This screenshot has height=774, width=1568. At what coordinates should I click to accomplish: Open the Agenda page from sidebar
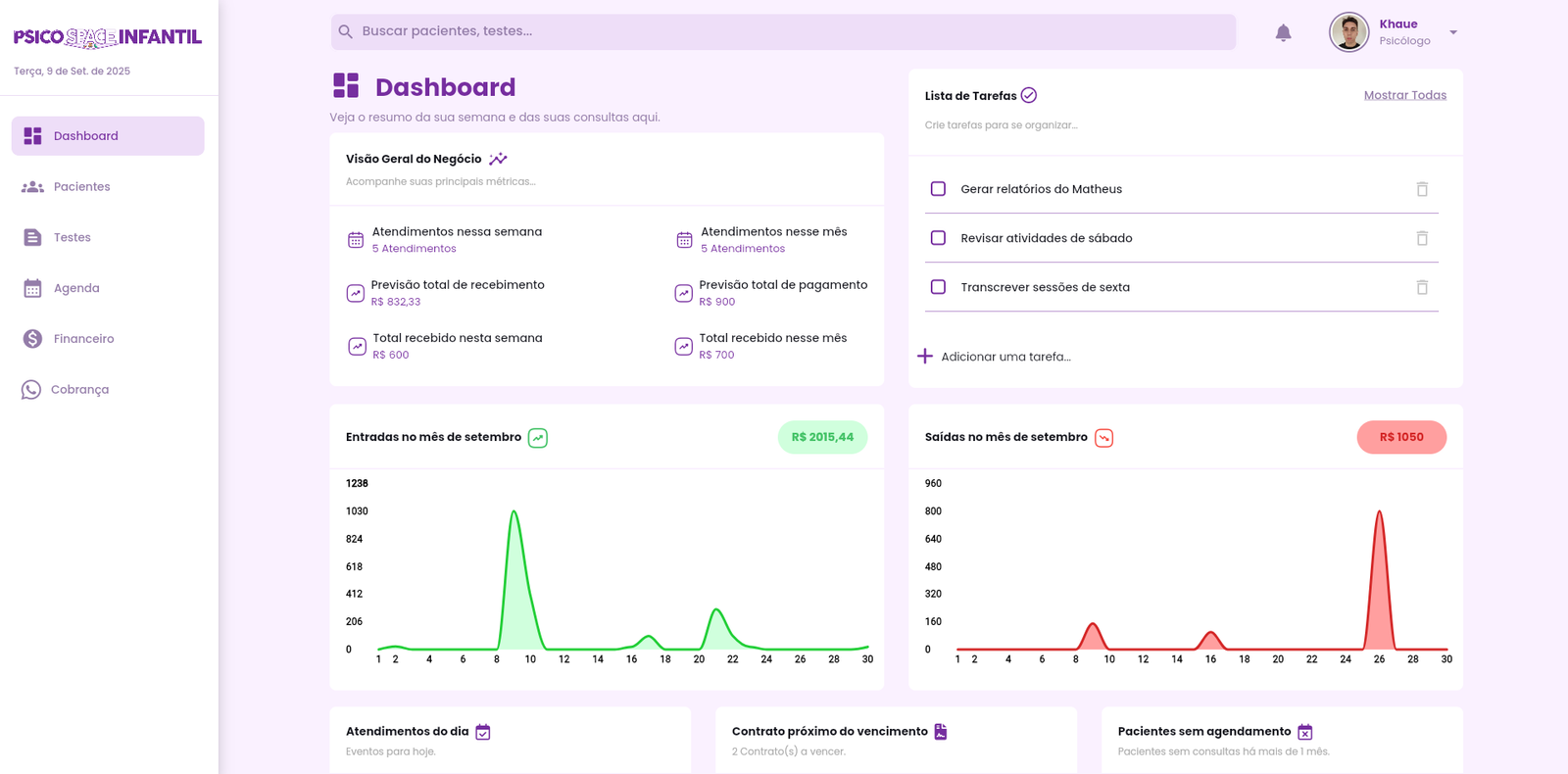76,288
